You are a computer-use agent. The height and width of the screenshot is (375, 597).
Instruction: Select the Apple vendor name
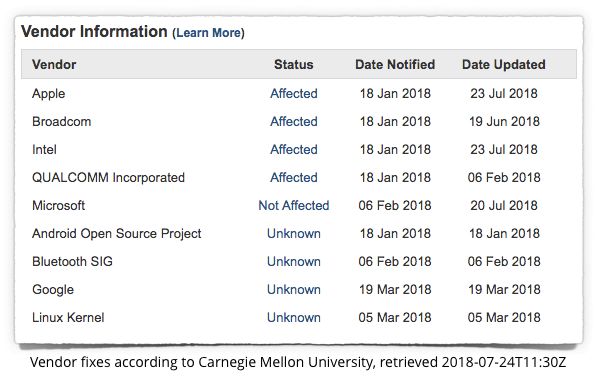click(x=48, y=94)
